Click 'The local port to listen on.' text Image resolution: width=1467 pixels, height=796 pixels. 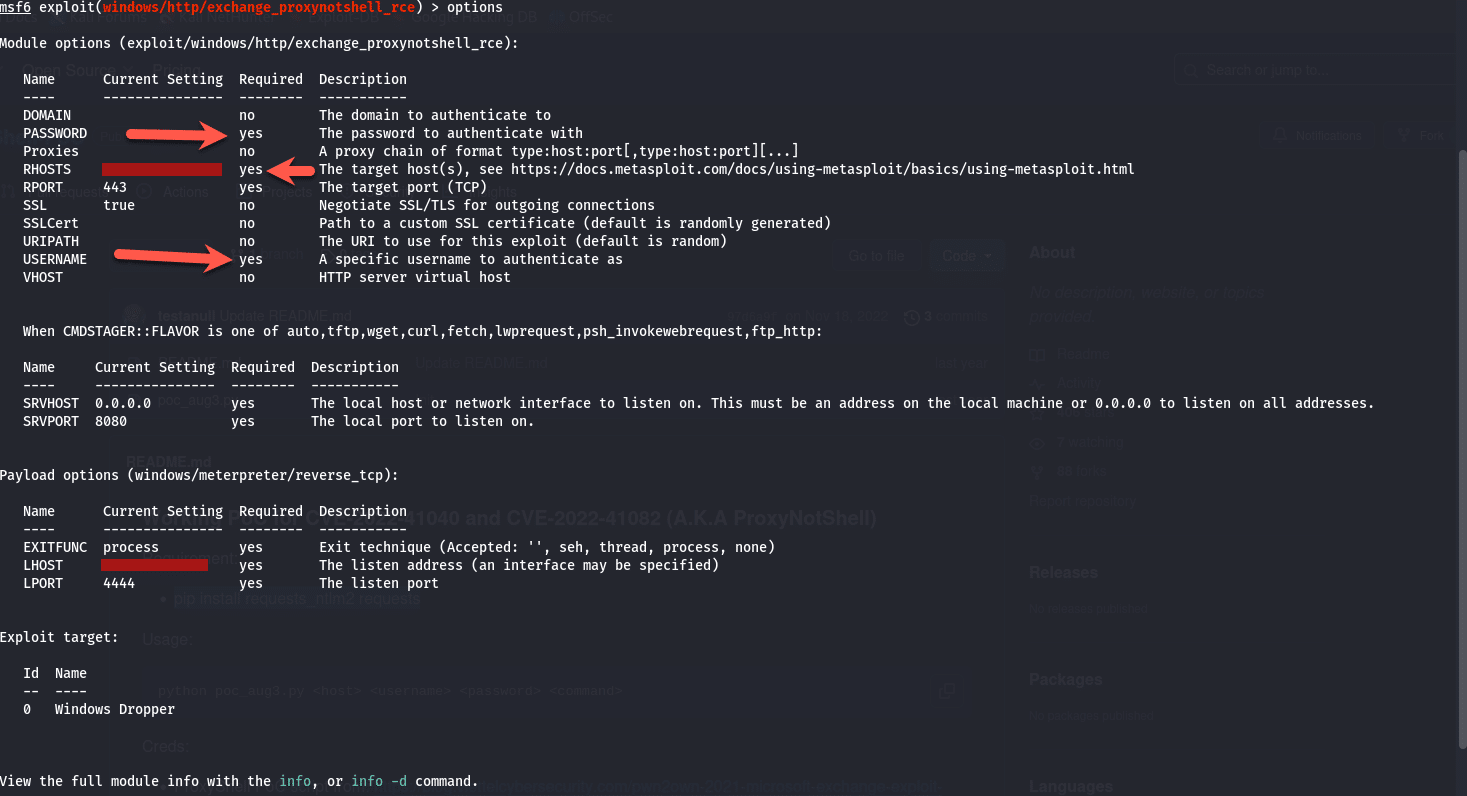tap(423, 422)
